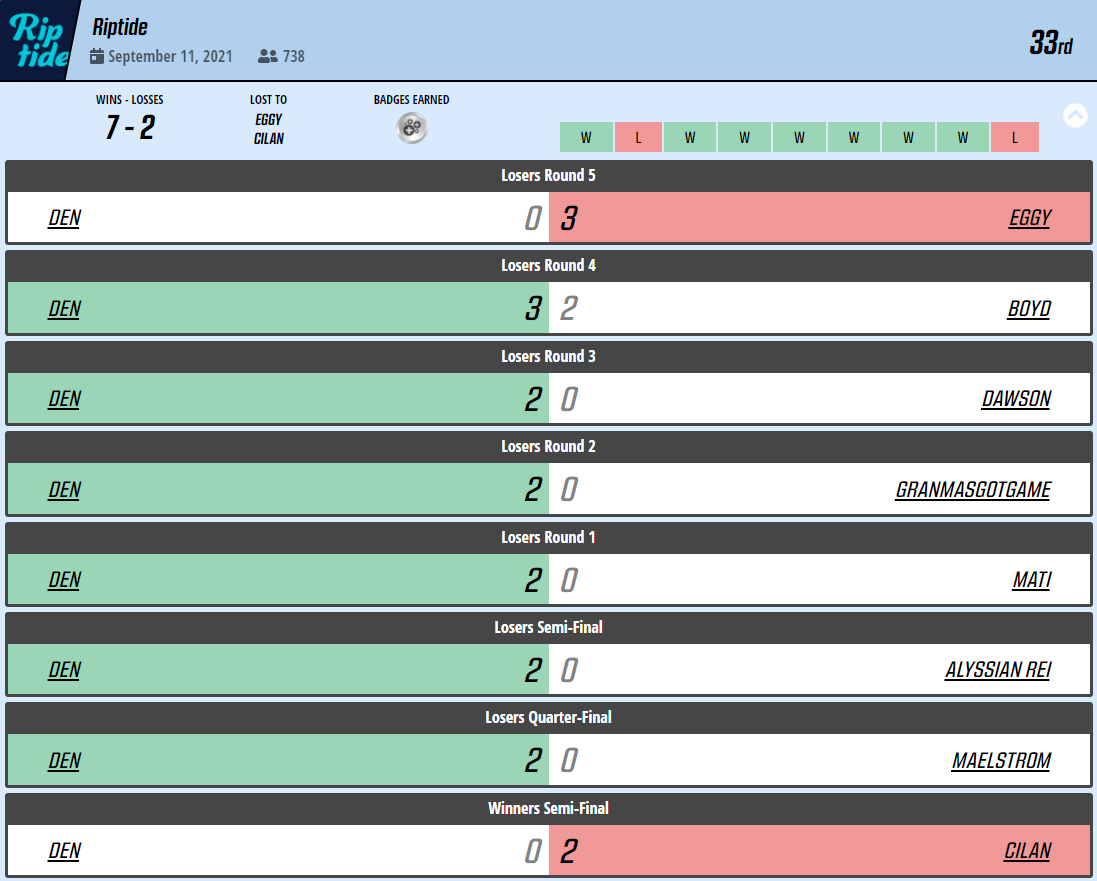Select the last red L result icon
Viewport: 1097px width, 881px height.
pos(1015,137)
